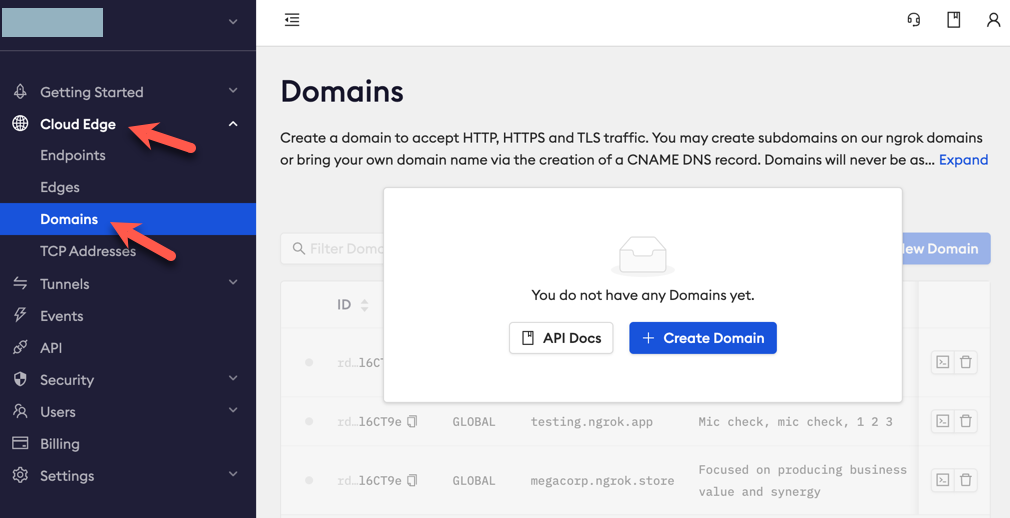Click the Create Domain button

click(x=703, y=338)
